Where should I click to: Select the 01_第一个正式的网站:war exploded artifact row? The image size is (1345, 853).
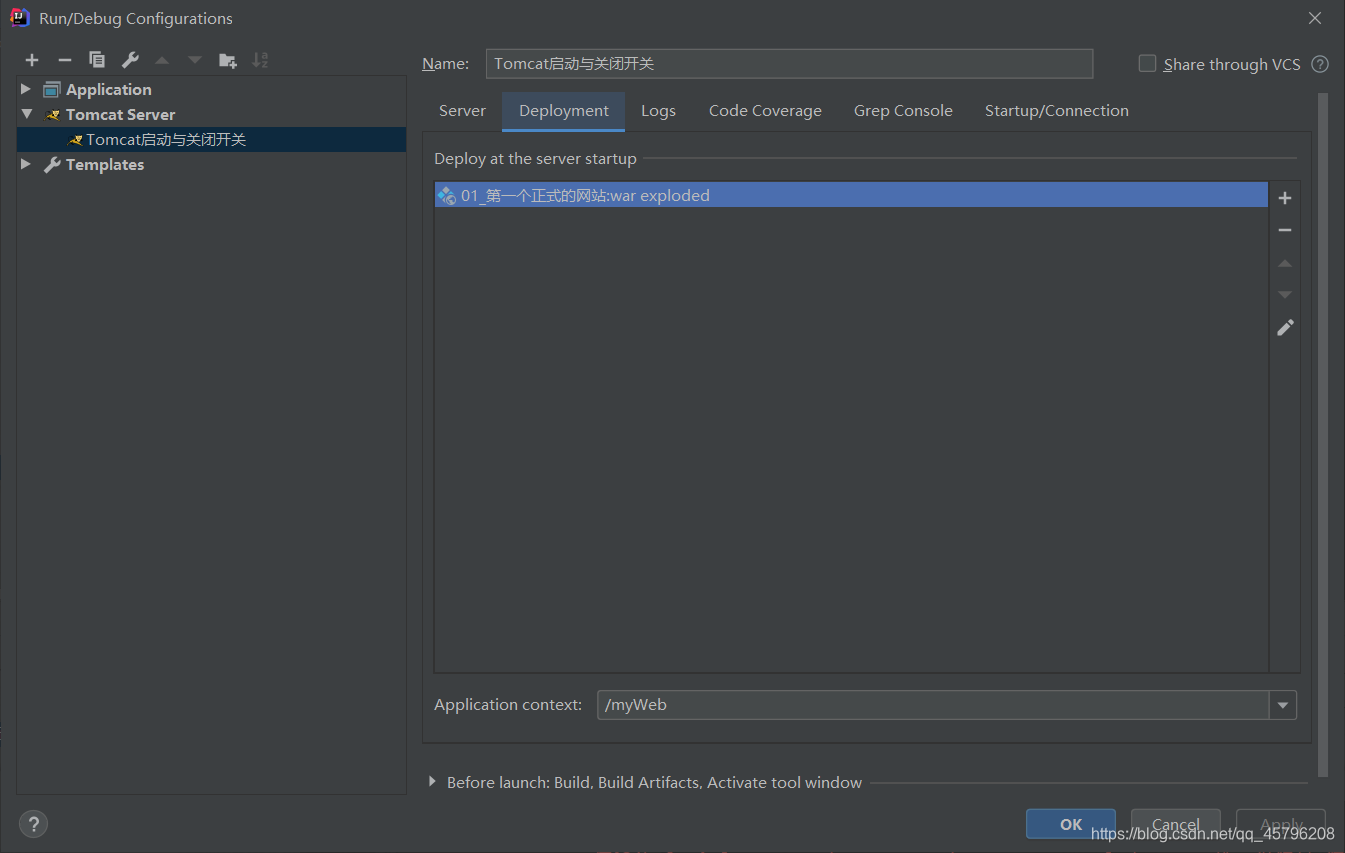coord(851,196)
